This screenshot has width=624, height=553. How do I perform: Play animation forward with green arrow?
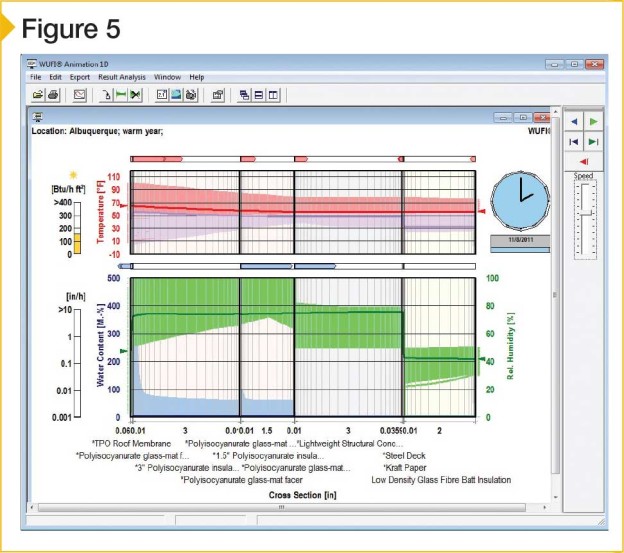[593, 121]
